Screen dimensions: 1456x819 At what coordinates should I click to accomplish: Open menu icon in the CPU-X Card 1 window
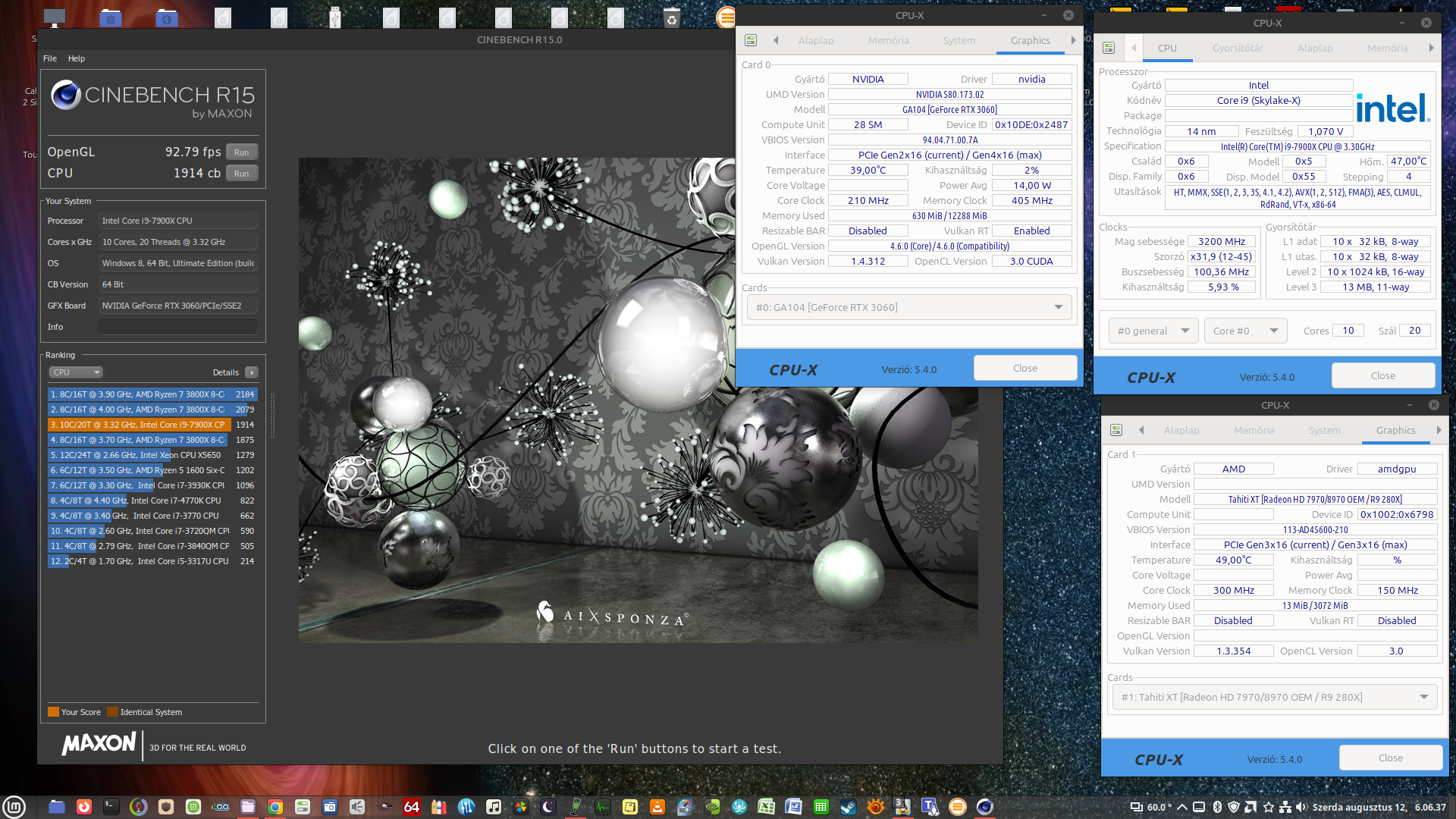tap(1116, 430)
